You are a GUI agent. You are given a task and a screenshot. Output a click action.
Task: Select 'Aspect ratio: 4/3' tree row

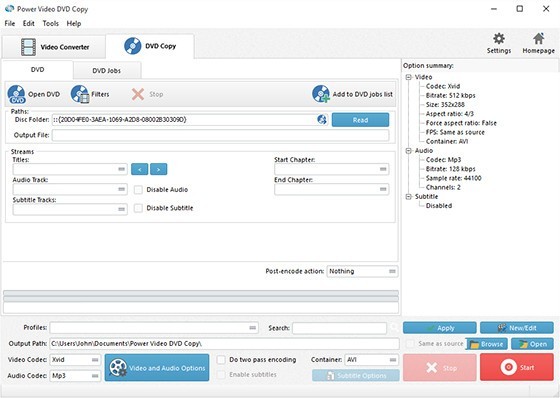(x=450, y=114)
